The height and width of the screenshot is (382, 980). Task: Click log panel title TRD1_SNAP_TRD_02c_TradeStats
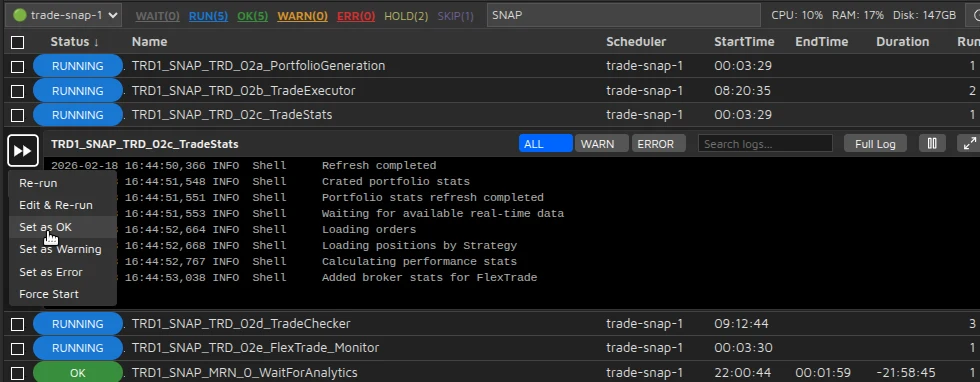click(x=144, y=144)
